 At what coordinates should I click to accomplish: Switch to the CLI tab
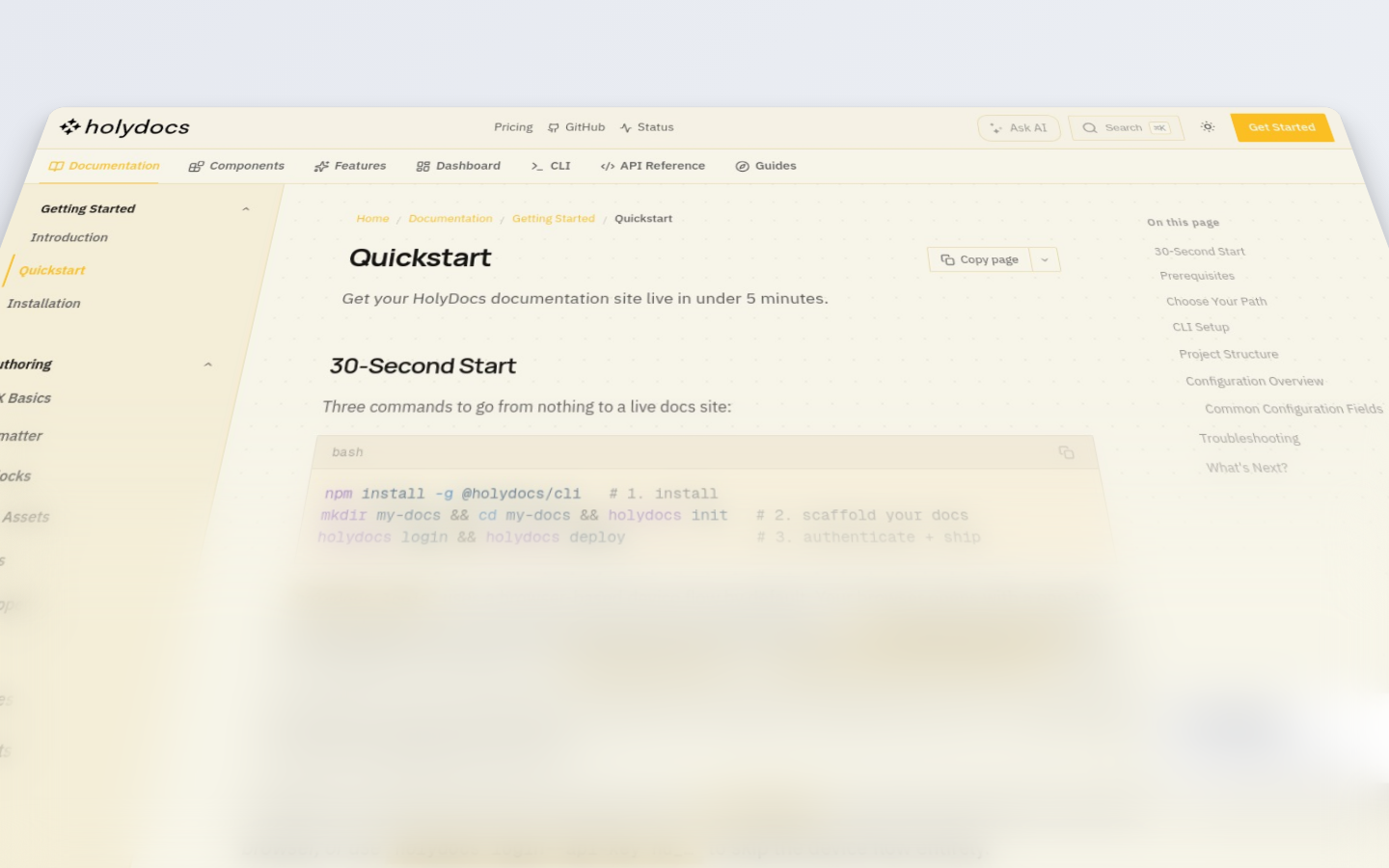pos(551,166)
